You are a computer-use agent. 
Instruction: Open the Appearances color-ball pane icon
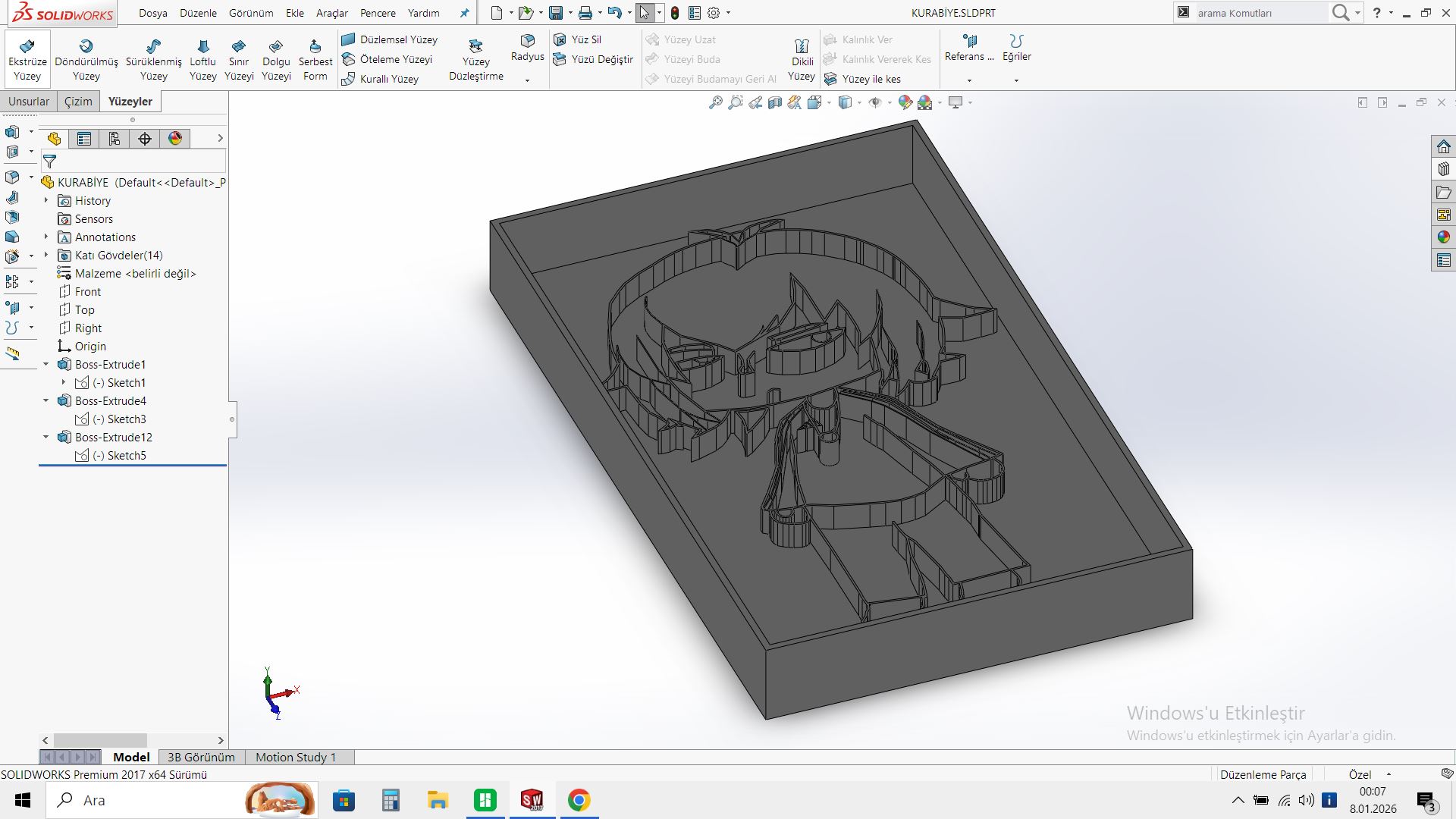coord(1443,237)
